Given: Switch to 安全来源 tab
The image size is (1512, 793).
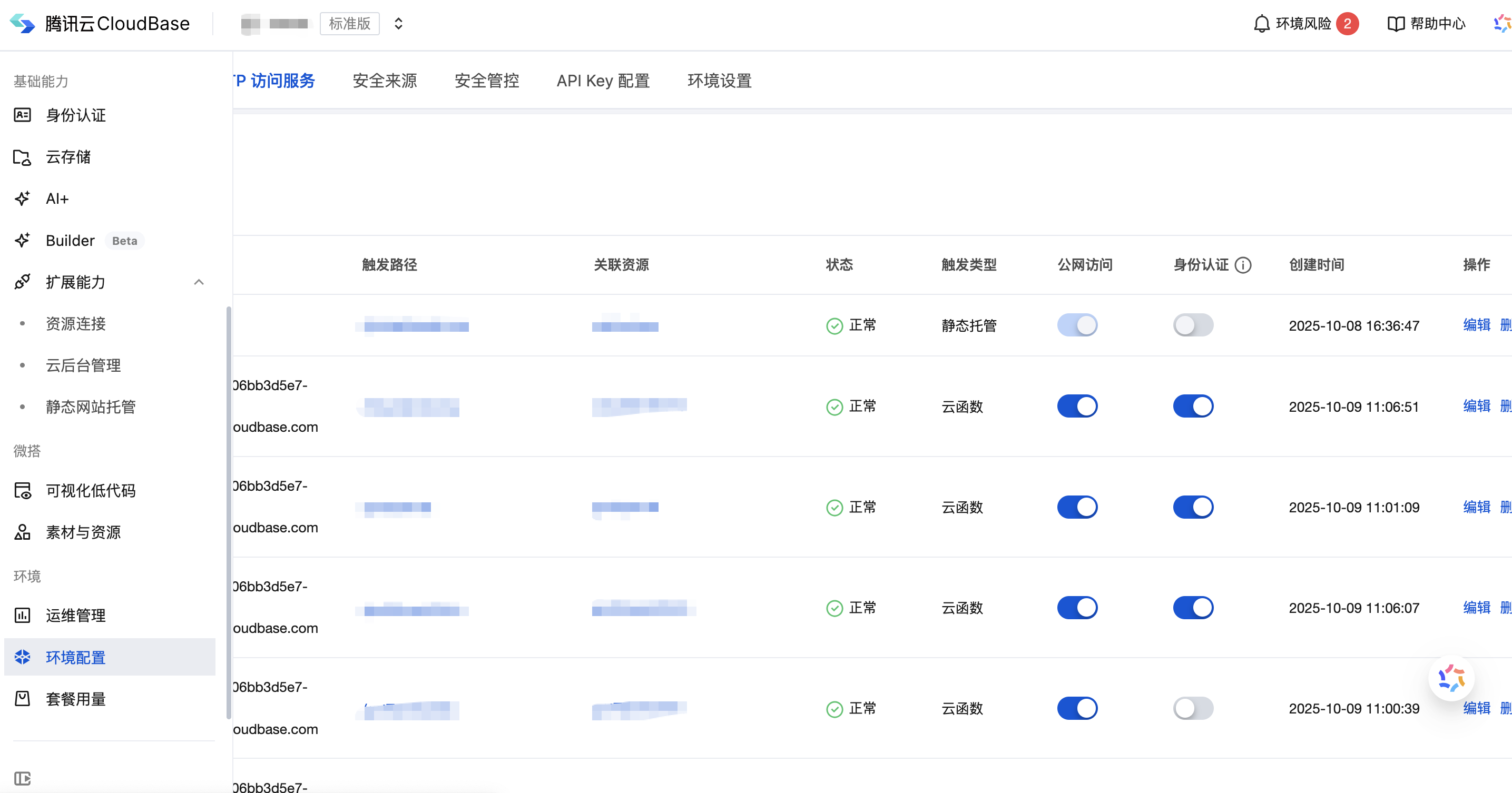Looking at the screenshot, I should [385, 81].
